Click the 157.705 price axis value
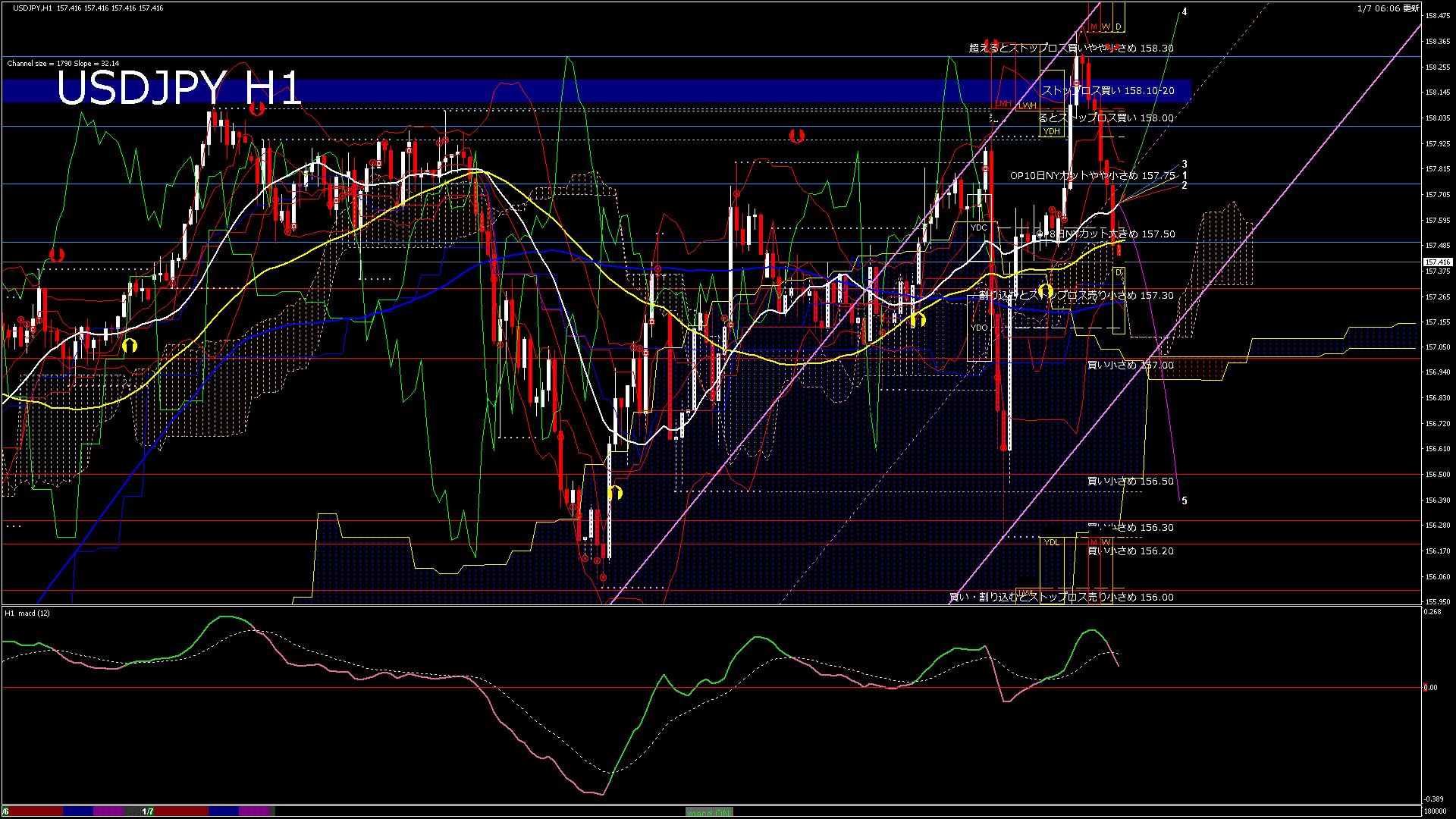 click(1438, 195)
